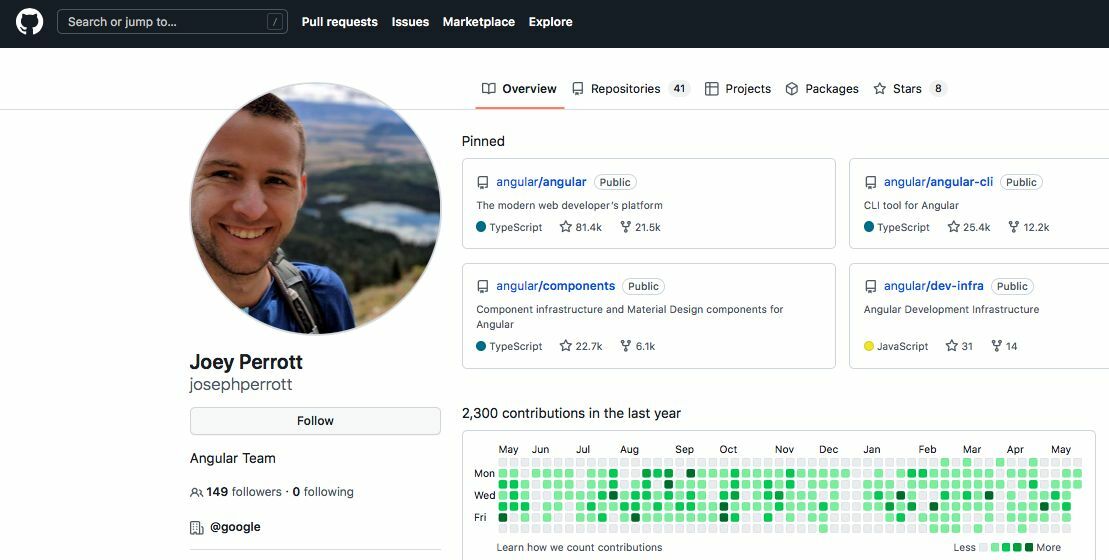Click the Public badge on angular/angular card
This screenshot has width=1109, height=560.
click(615, 182)
